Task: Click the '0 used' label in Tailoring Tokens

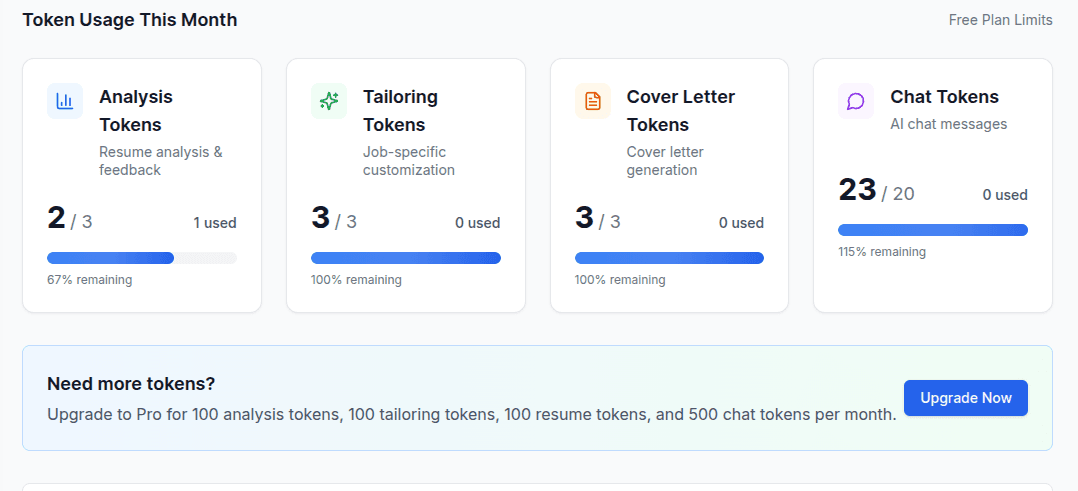Action: point(478,223)
